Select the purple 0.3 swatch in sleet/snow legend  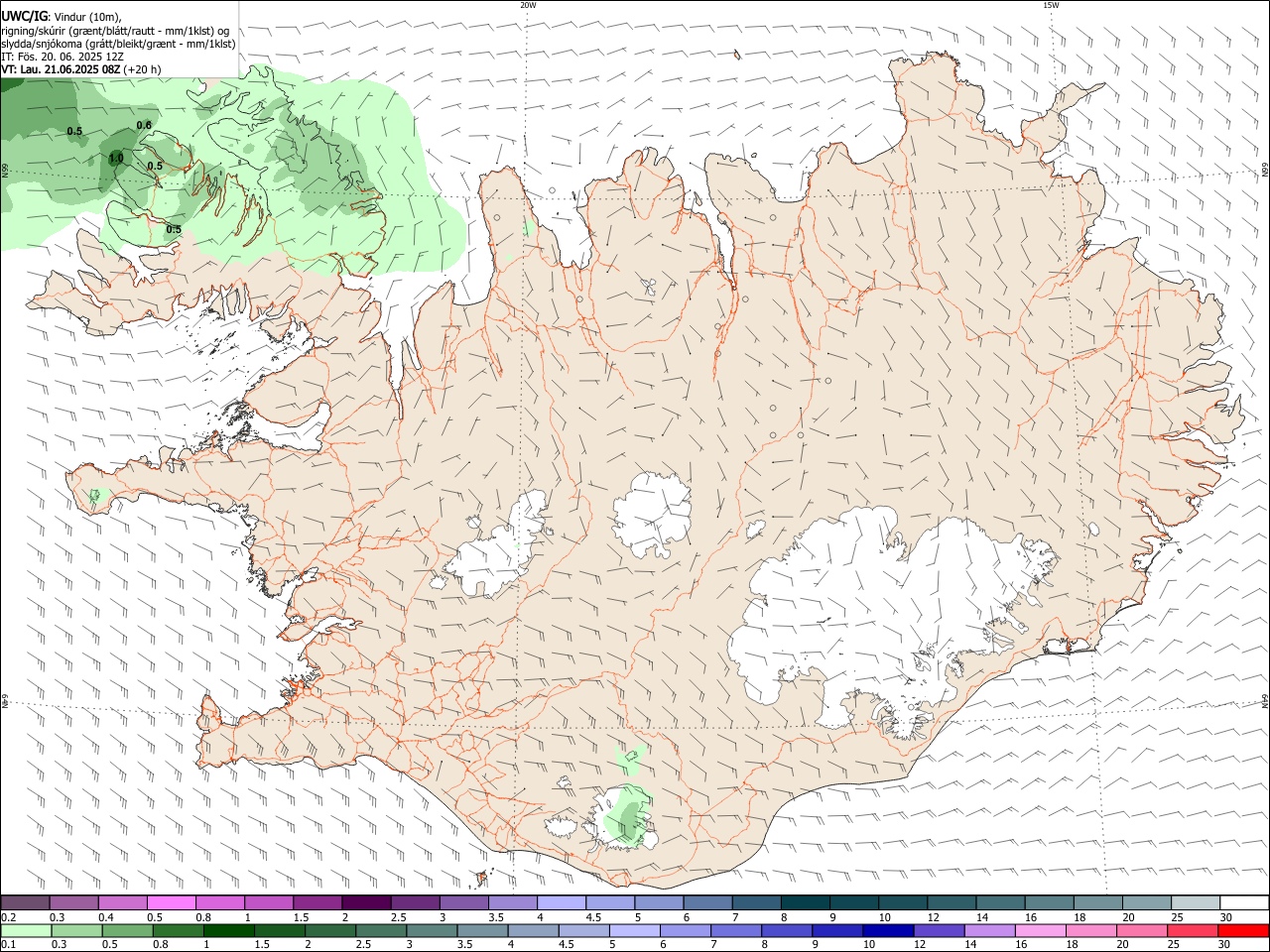[74, 902]
